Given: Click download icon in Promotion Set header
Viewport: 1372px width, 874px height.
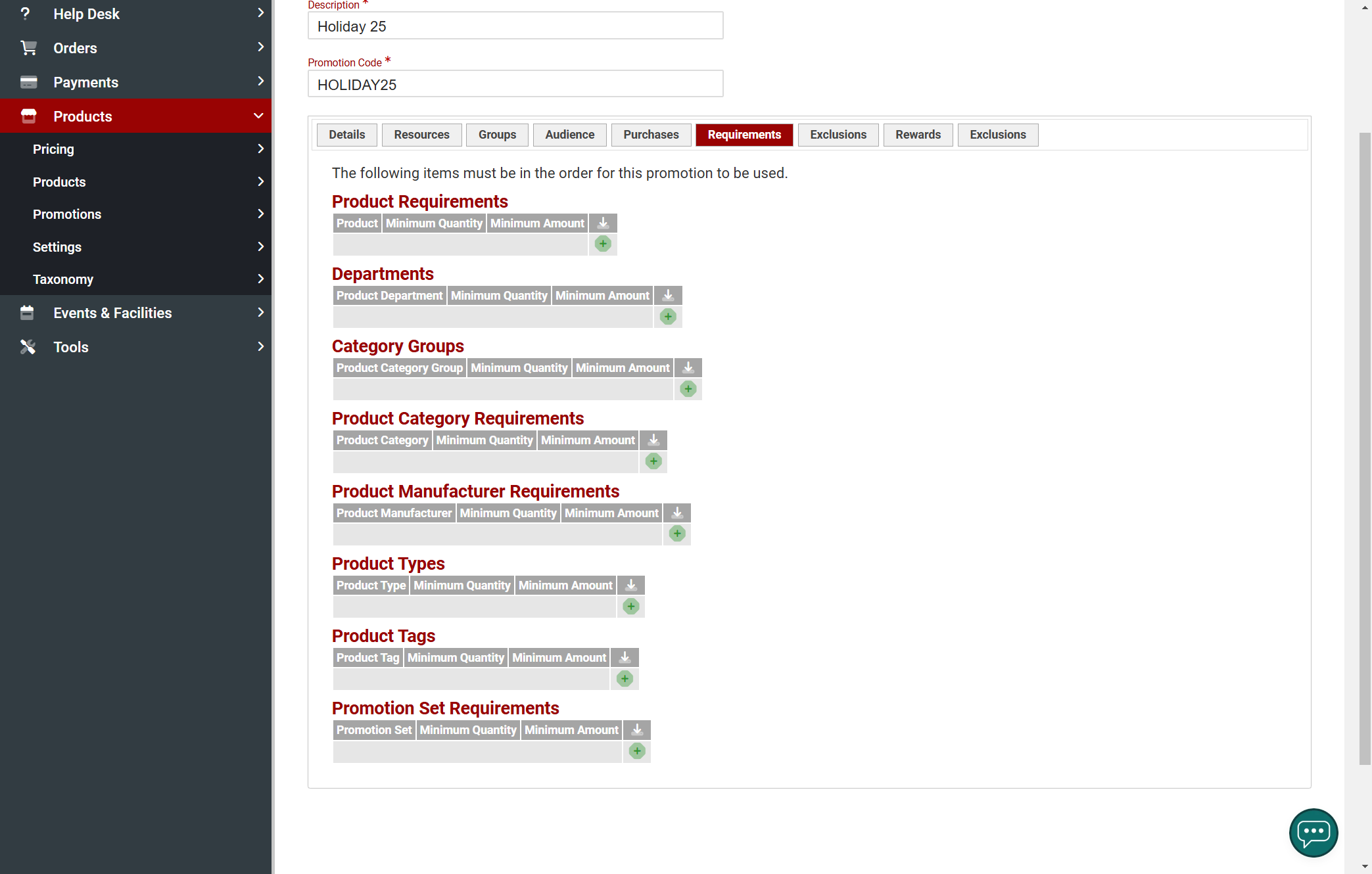Looking at the screenshot, I should tap(637, 730).
